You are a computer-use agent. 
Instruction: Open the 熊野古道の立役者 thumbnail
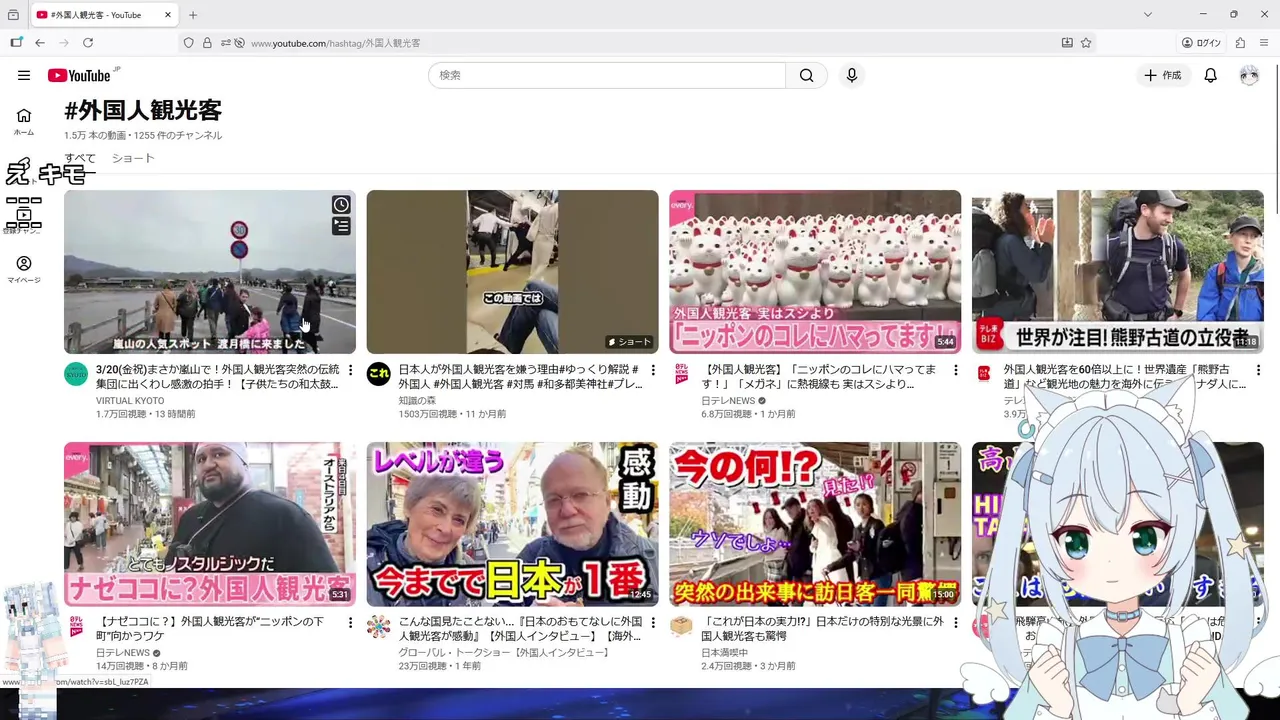coord(1117,272)
